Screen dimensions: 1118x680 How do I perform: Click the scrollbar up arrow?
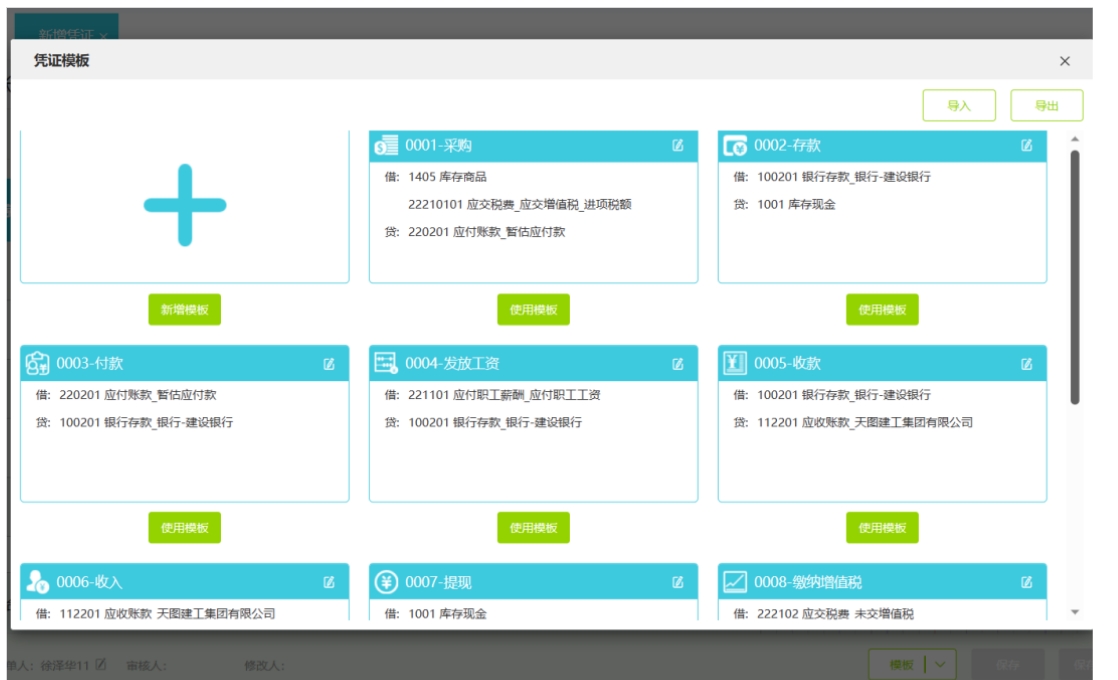coord(1075,139)
